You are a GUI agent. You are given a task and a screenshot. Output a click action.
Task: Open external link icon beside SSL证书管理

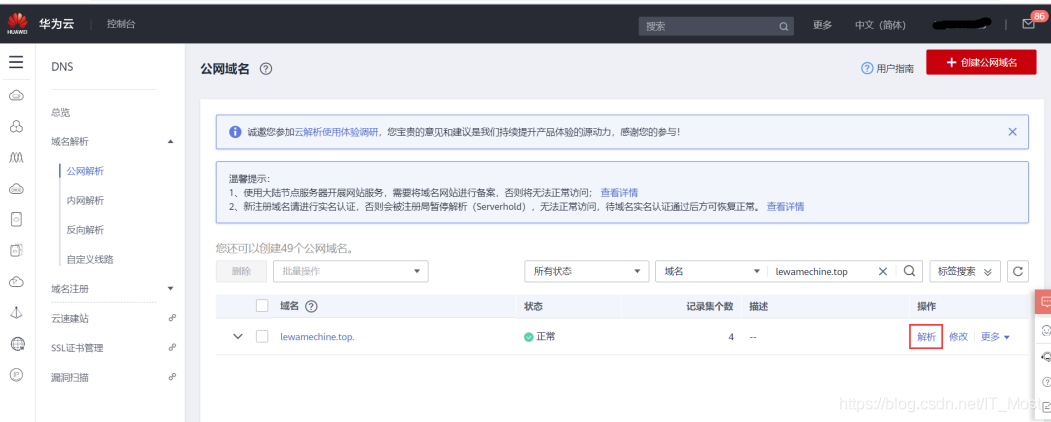point(172,348)
